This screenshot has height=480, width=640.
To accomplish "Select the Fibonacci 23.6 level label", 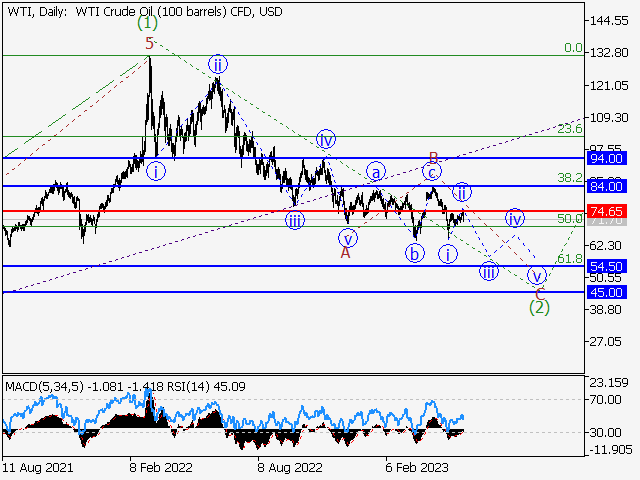I will [570, 129].
